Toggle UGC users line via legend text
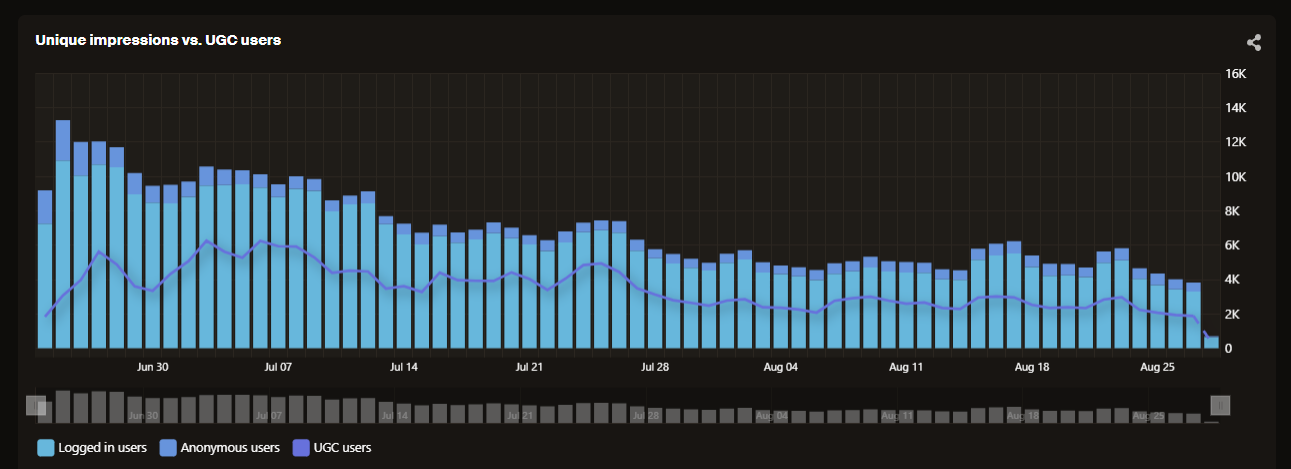This screenshot has height=469, width=1291. coord(343,447)
